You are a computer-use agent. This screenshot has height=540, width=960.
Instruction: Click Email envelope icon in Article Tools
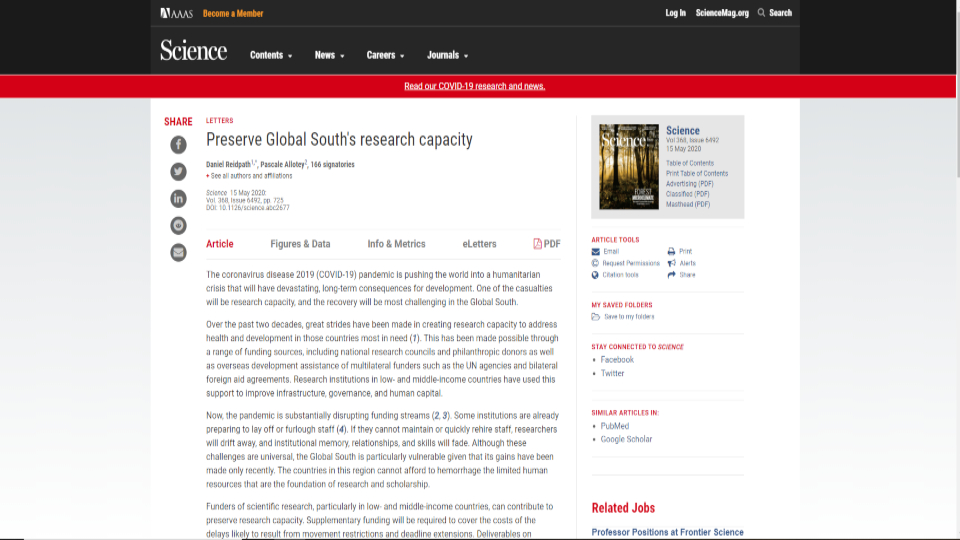(x=596, y=252)
